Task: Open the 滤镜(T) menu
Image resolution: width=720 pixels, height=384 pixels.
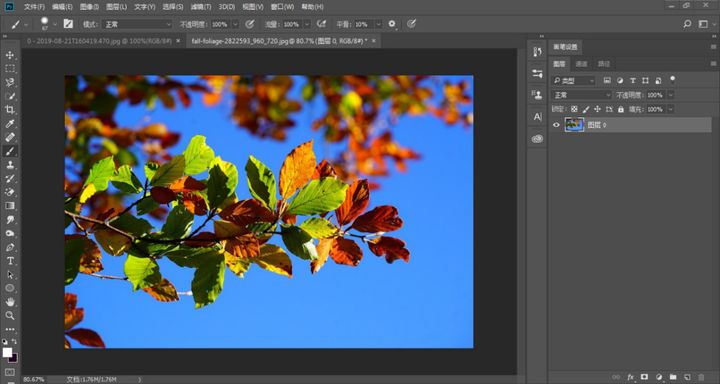Action: 201,7
